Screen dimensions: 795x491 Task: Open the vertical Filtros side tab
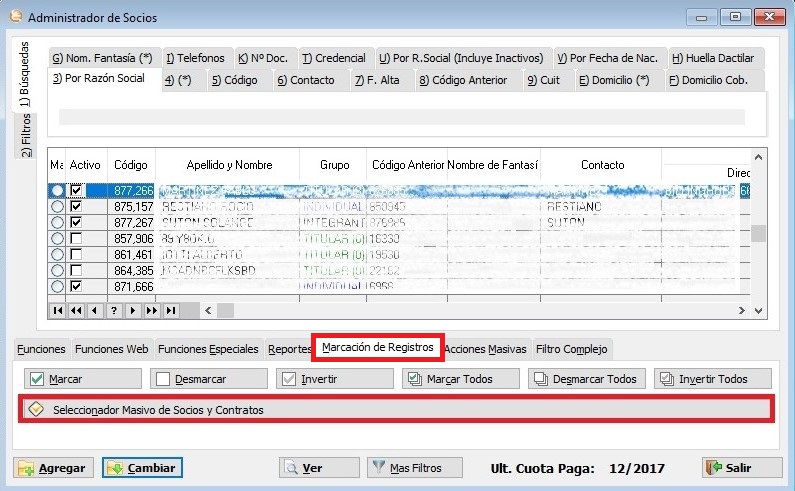27,136
